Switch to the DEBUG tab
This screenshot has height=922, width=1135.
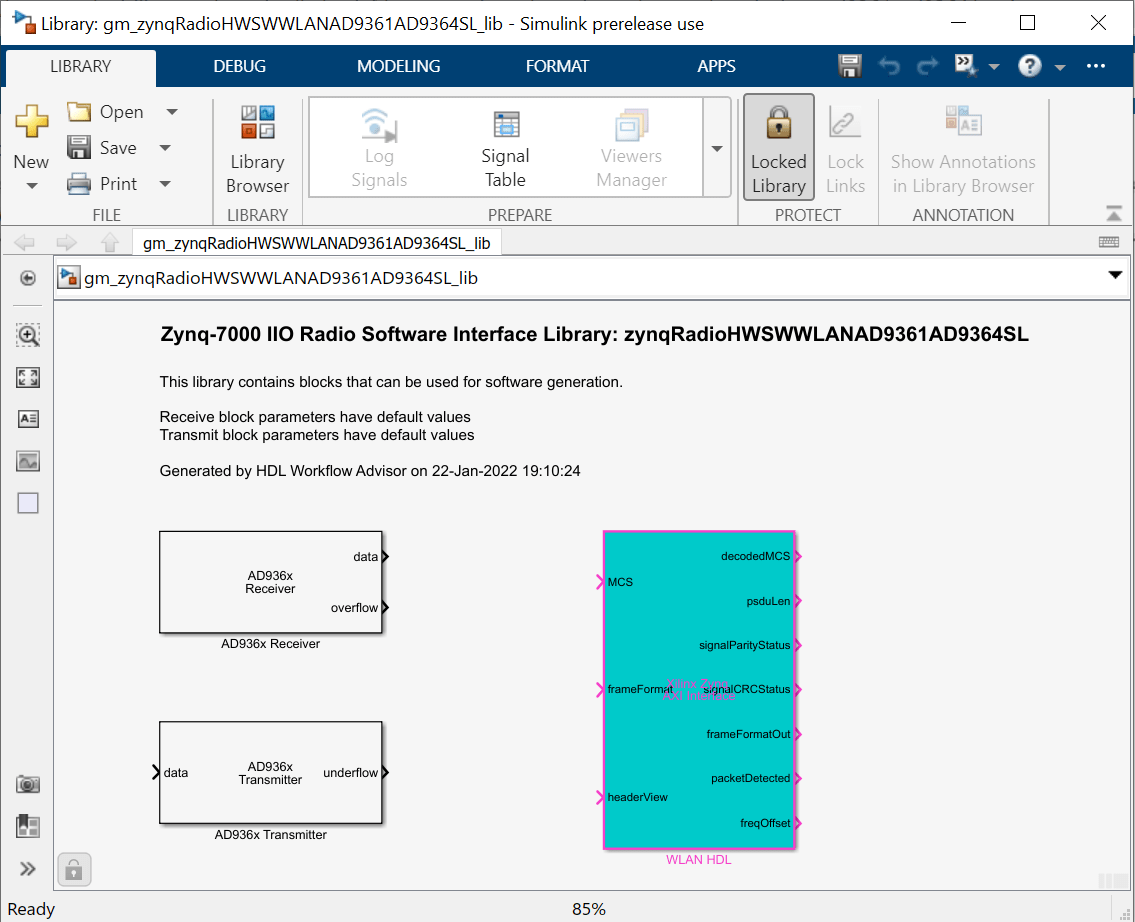(x=240, y=67)
